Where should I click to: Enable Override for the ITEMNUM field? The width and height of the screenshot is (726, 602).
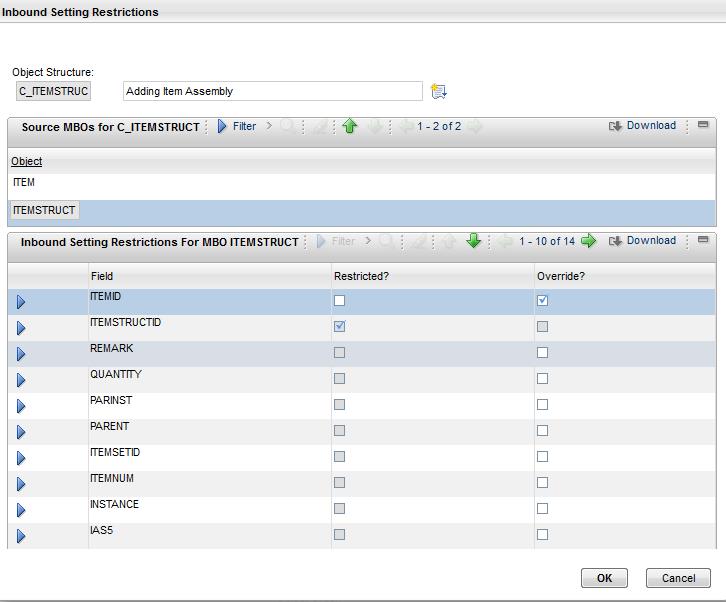(542, 482)
